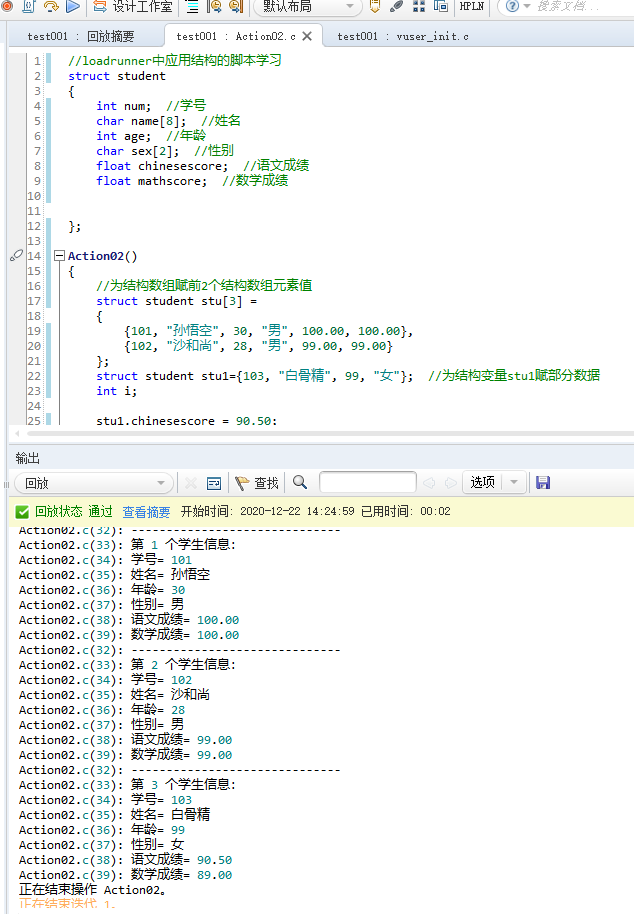634x914 pixels.
Task: Click the save output floppy icon
Action: coord(543,482)
